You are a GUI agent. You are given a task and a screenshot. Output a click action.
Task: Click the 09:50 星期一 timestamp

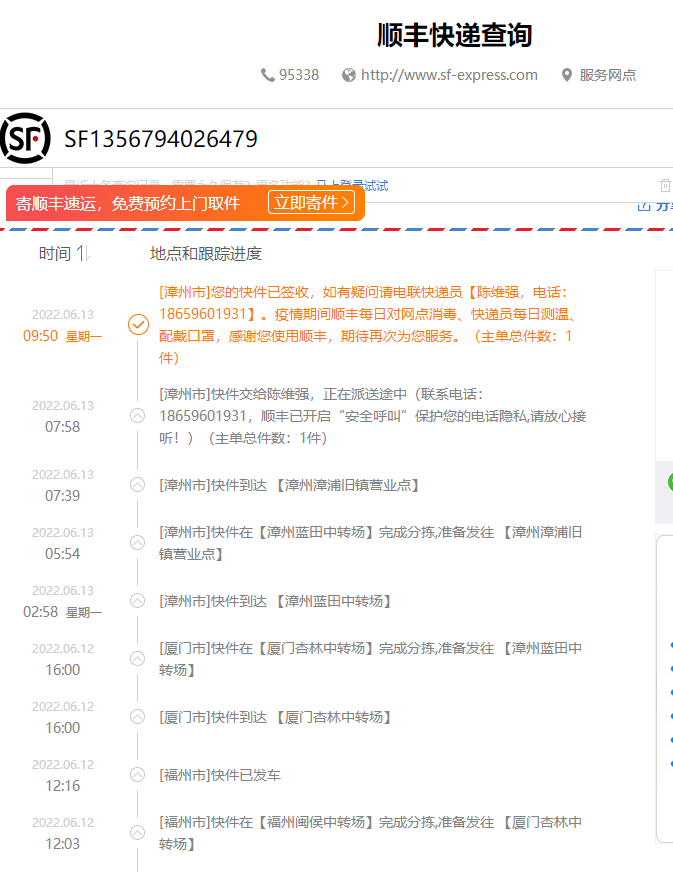[x=62, y=336]
